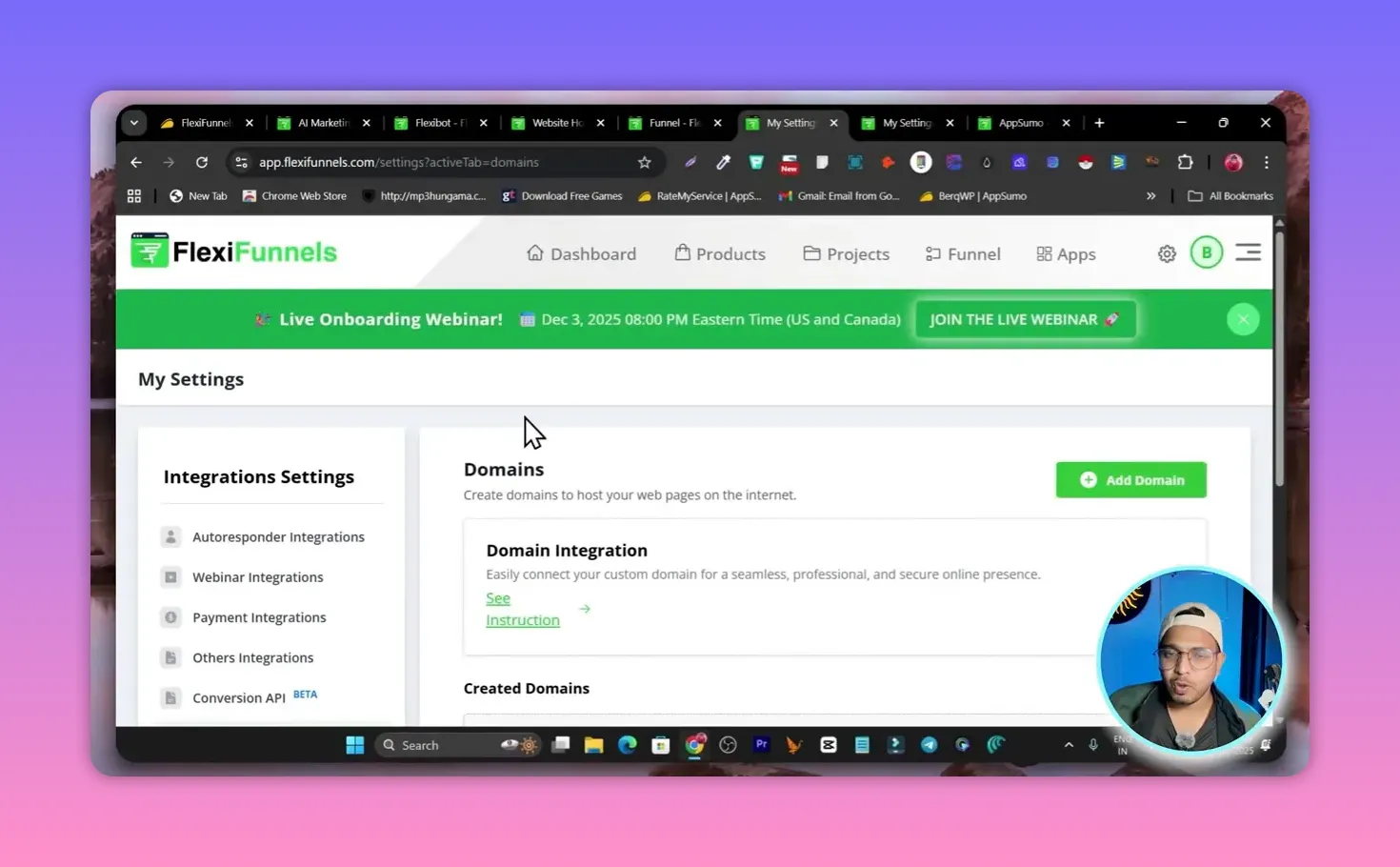
Task: Bookmark this page with the star icon
Action: pos(645,162)
